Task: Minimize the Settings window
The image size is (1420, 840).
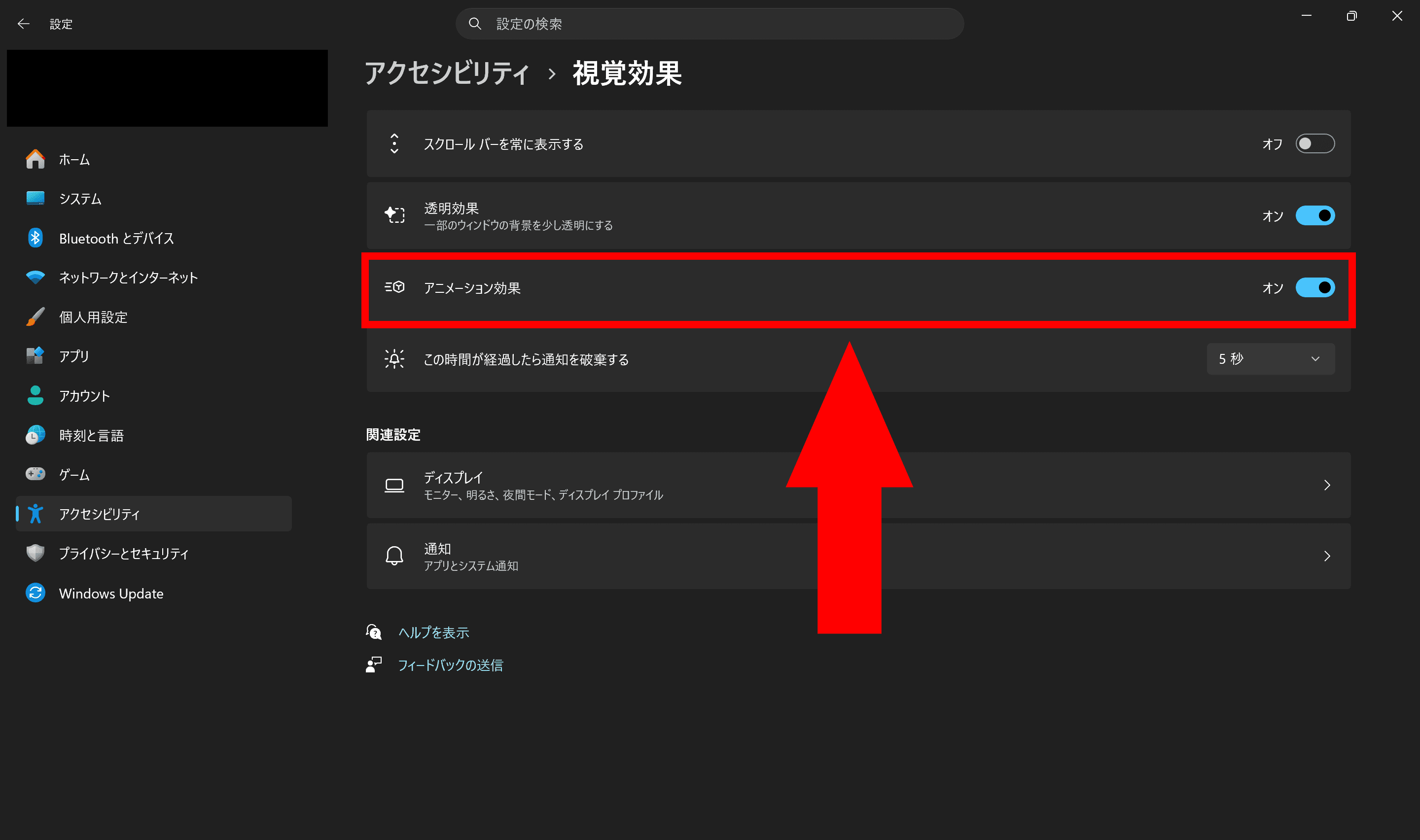Action: [x=1306, y=16]
